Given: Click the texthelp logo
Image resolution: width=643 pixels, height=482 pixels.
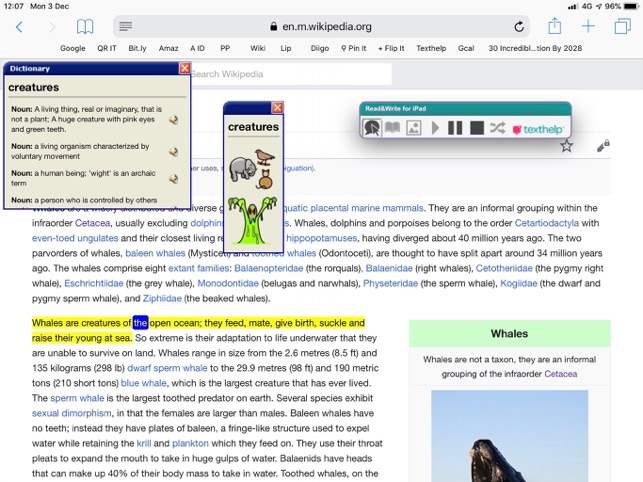Looking at the screenshot, I should tap(538, 129).
